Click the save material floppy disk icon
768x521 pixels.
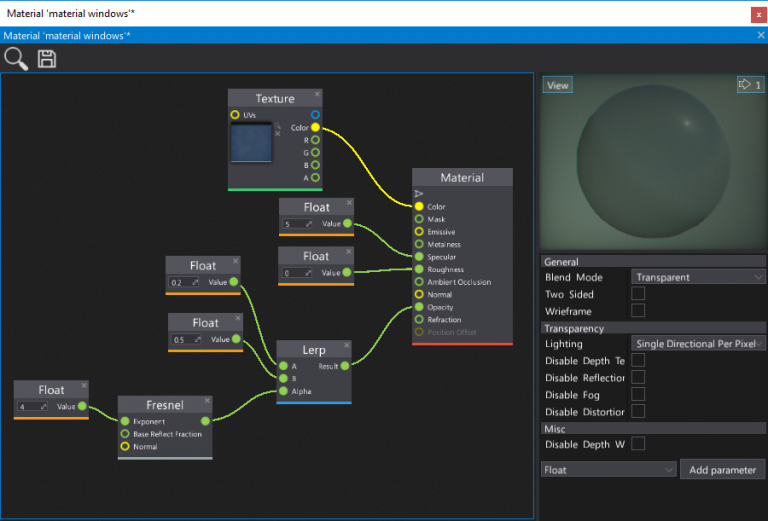(47, 58)
